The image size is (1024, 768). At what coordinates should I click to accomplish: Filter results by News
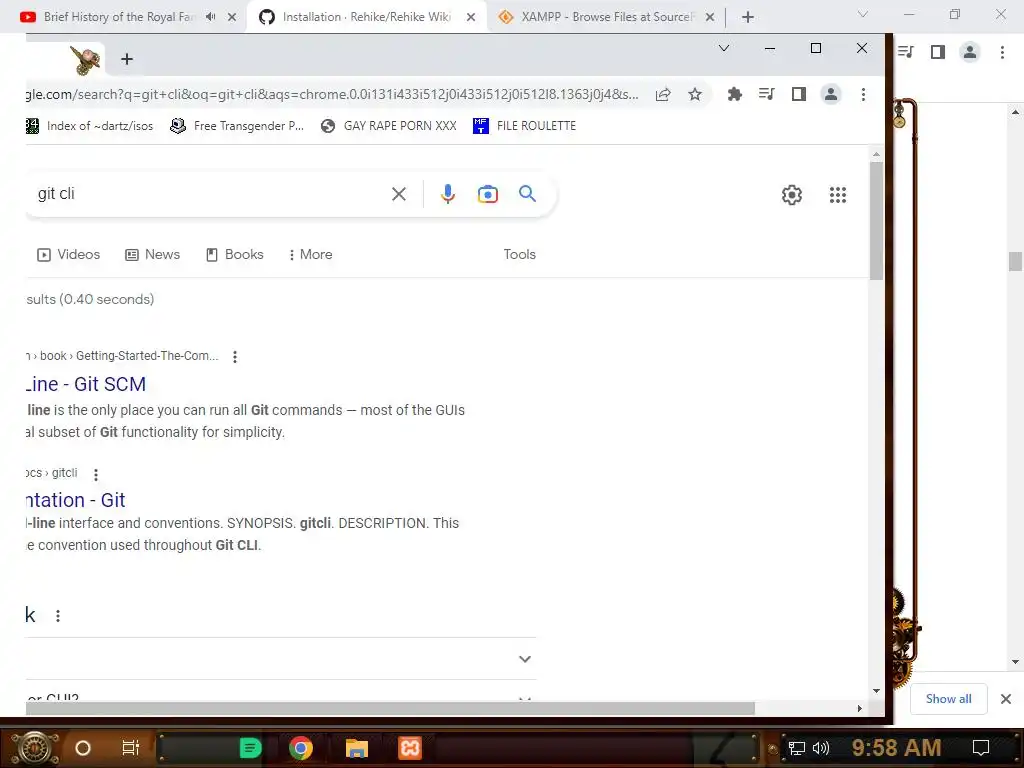152,254
